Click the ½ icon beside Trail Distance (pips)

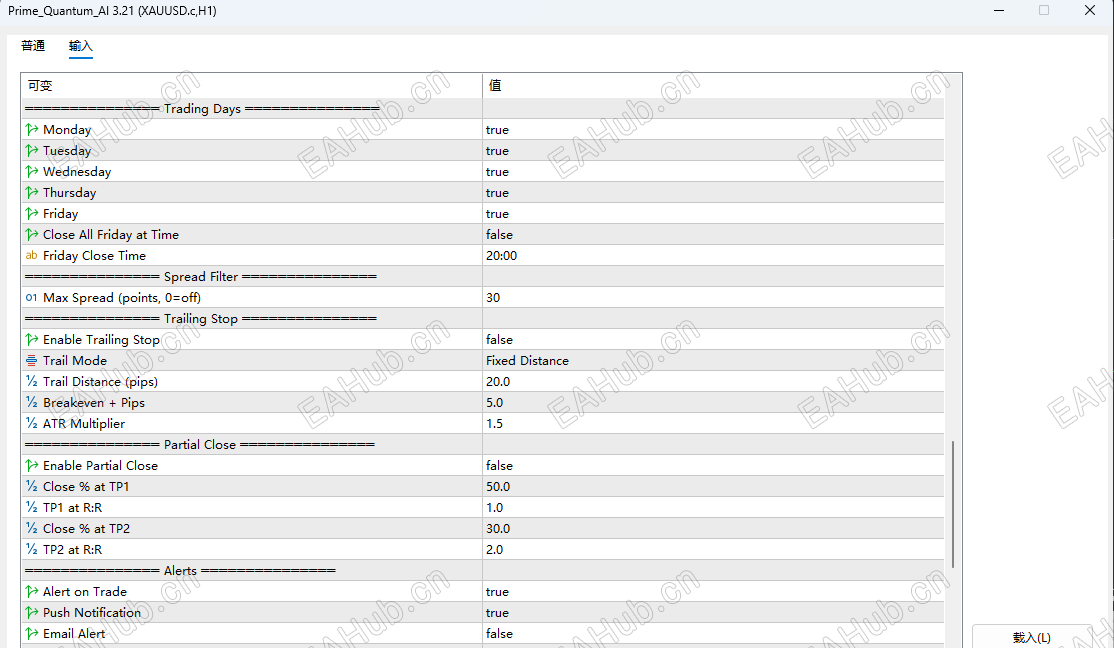31,382
